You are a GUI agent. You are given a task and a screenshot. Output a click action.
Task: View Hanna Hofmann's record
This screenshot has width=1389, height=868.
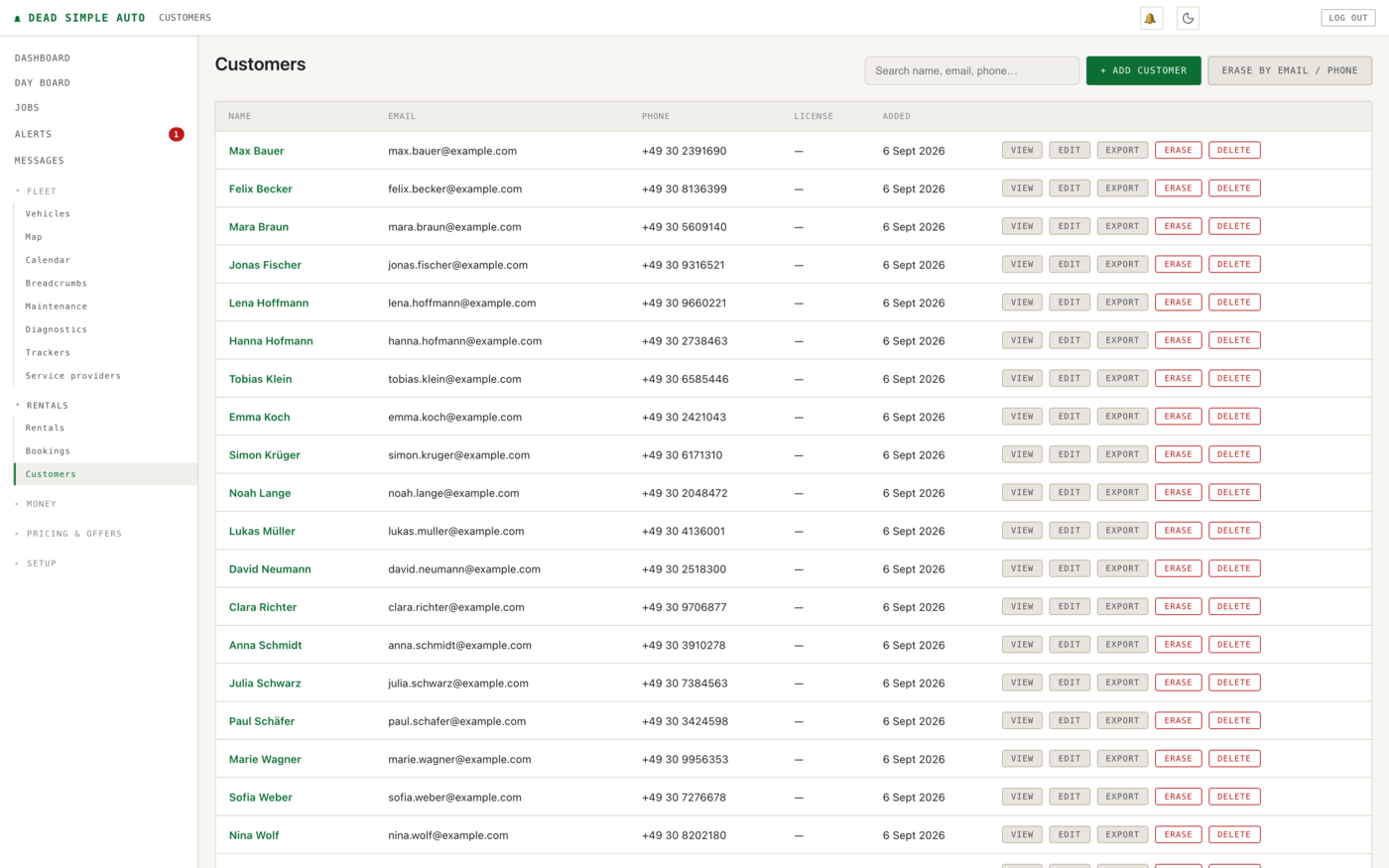tap(1022, 340)
